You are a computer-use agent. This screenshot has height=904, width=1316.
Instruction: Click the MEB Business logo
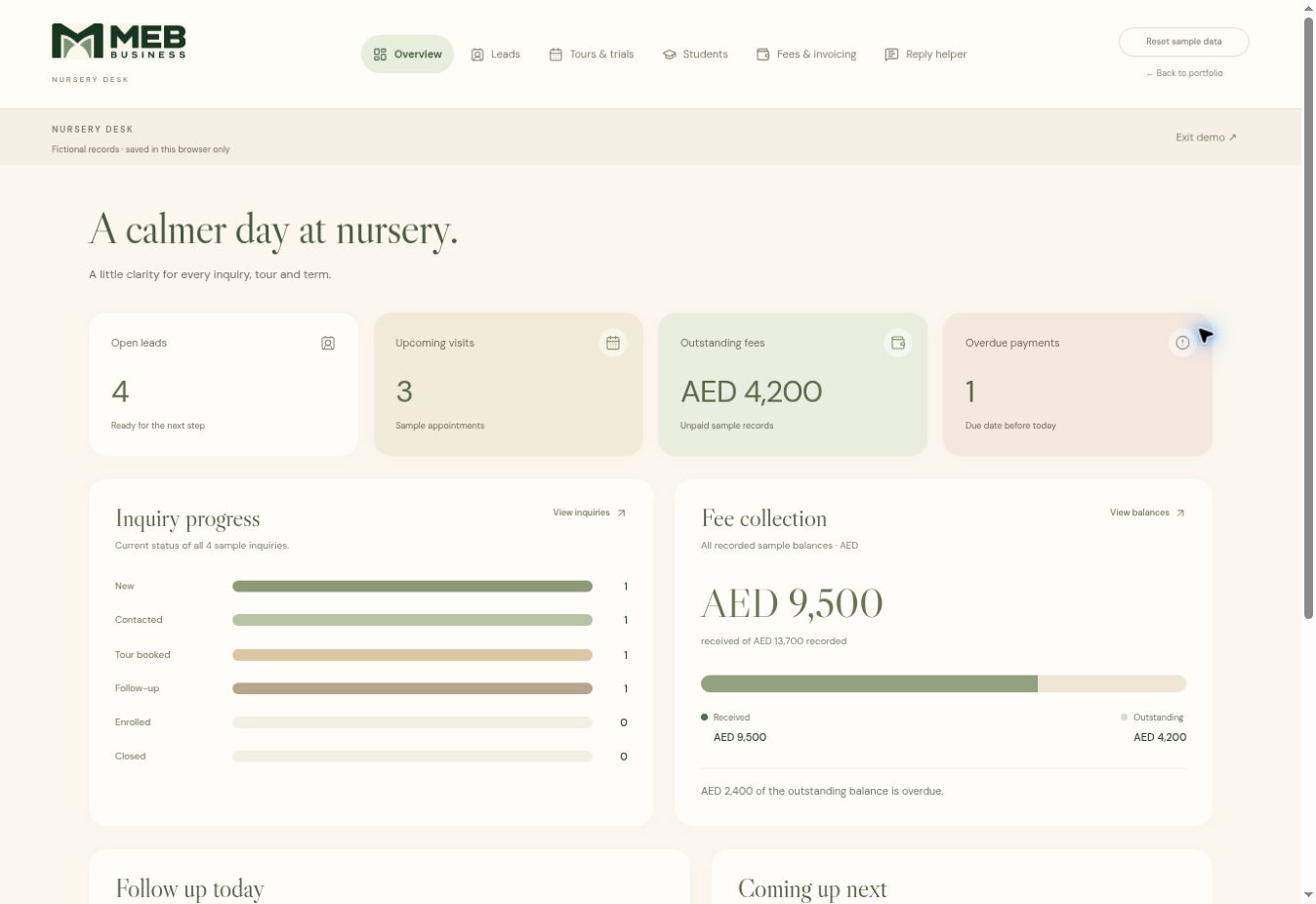click(118, 42)
